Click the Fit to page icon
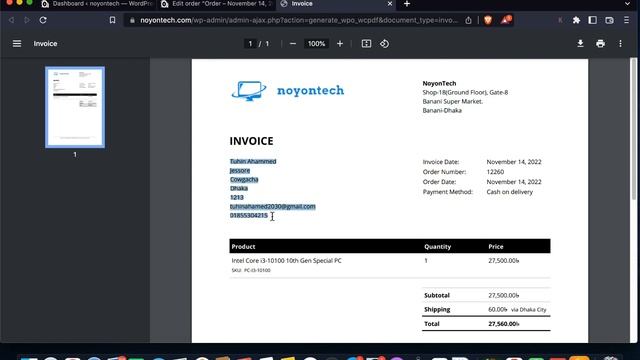The width and height of the screenshot is (640, 360). click(366, 44)
